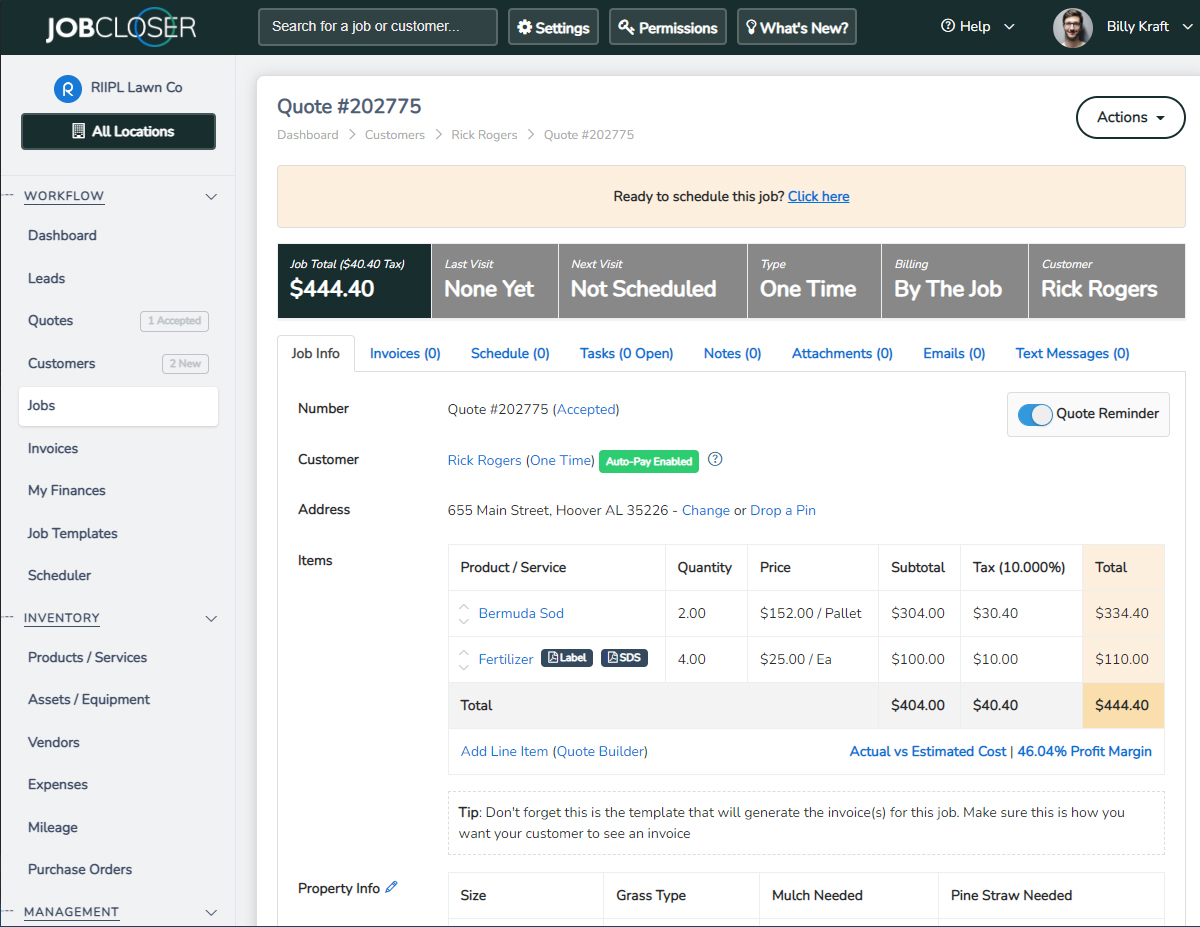Open the Label document for Fertilizer
The height and width of the screenshot is (927, 1200).
click(x=567, y=658)
